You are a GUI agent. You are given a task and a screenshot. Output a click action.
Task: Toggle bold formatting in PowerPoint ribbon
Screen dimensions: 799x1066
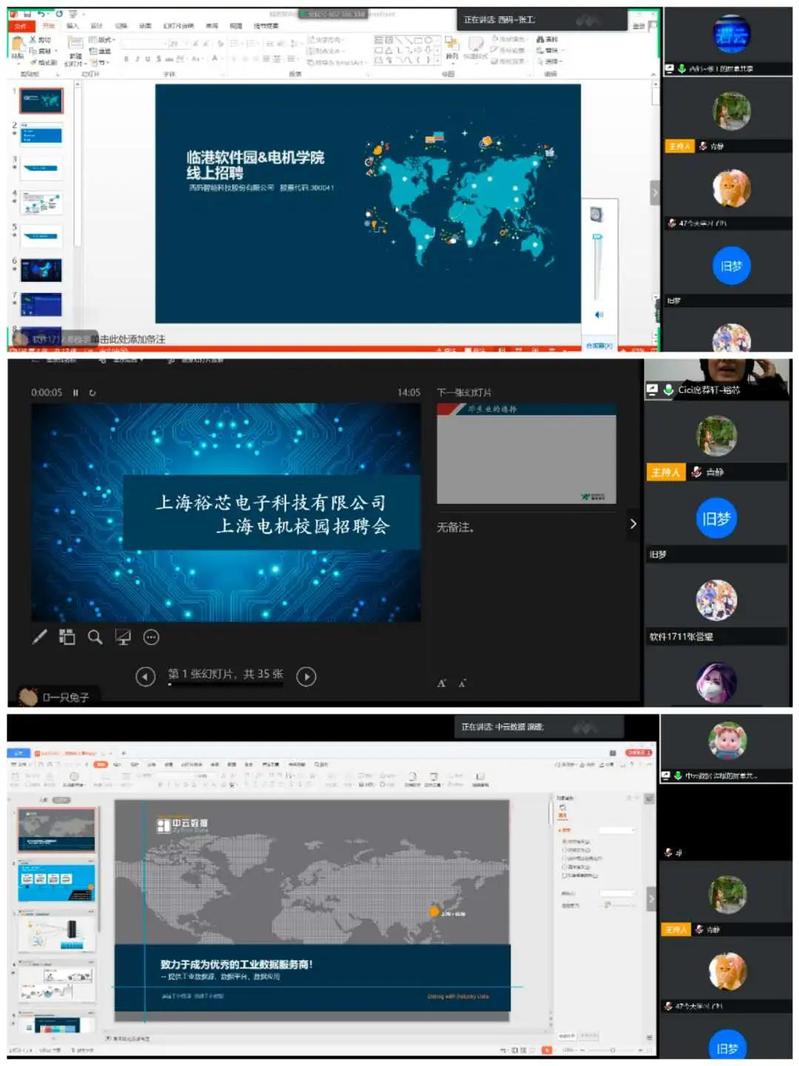127,59
